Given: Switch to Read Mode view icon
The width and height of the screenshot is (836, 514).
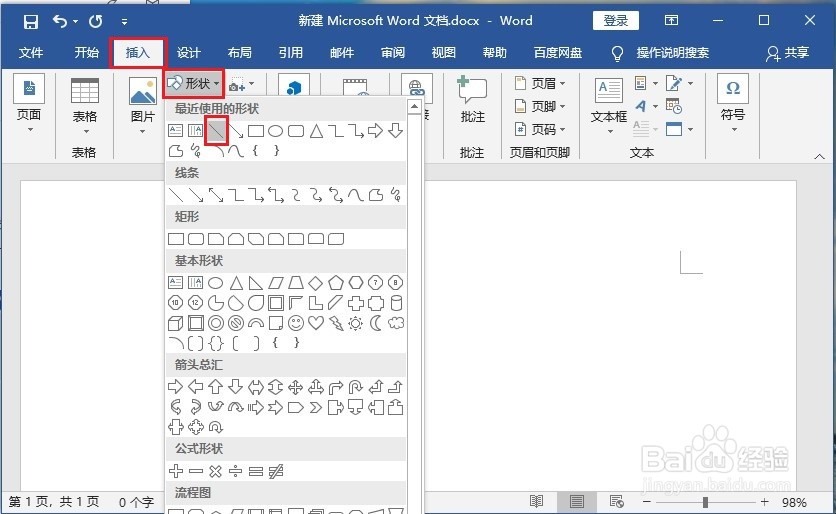Looking at the screenshot, I should point(536,502).
